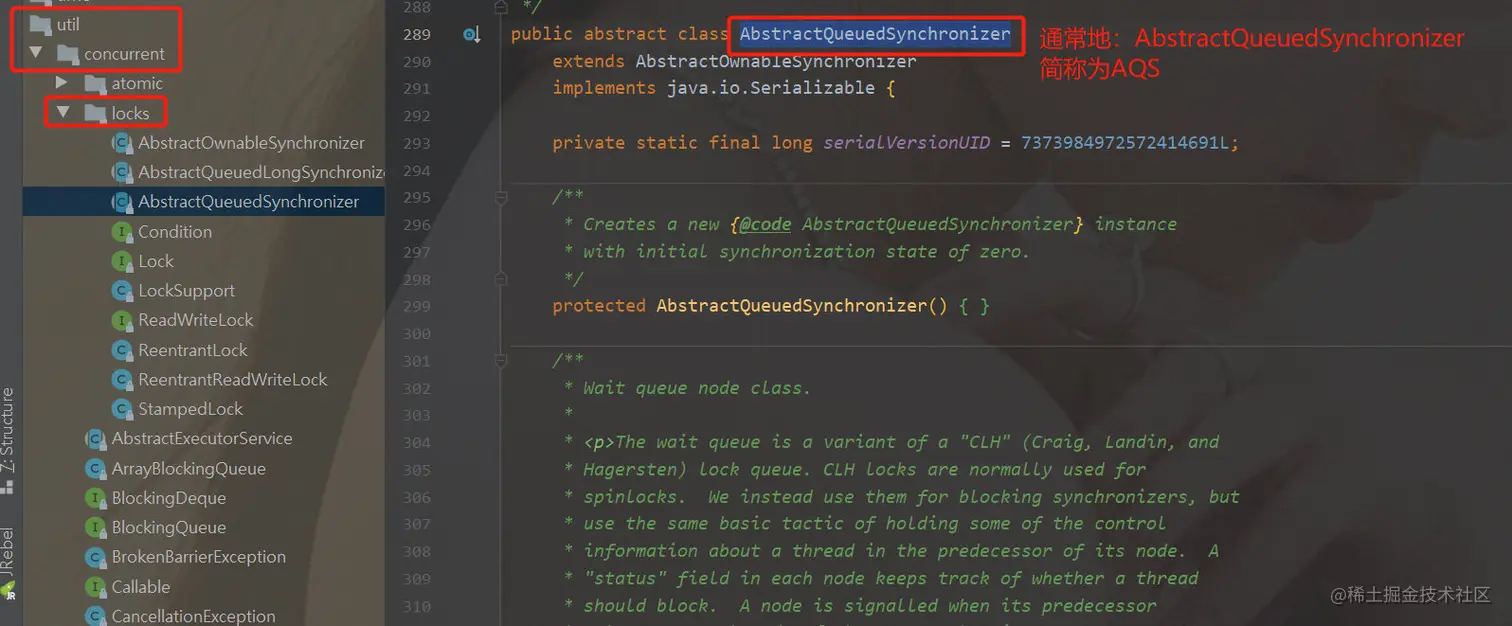
Task: Click the BlockingDeque interface icon
Action: tap(96, 498)
